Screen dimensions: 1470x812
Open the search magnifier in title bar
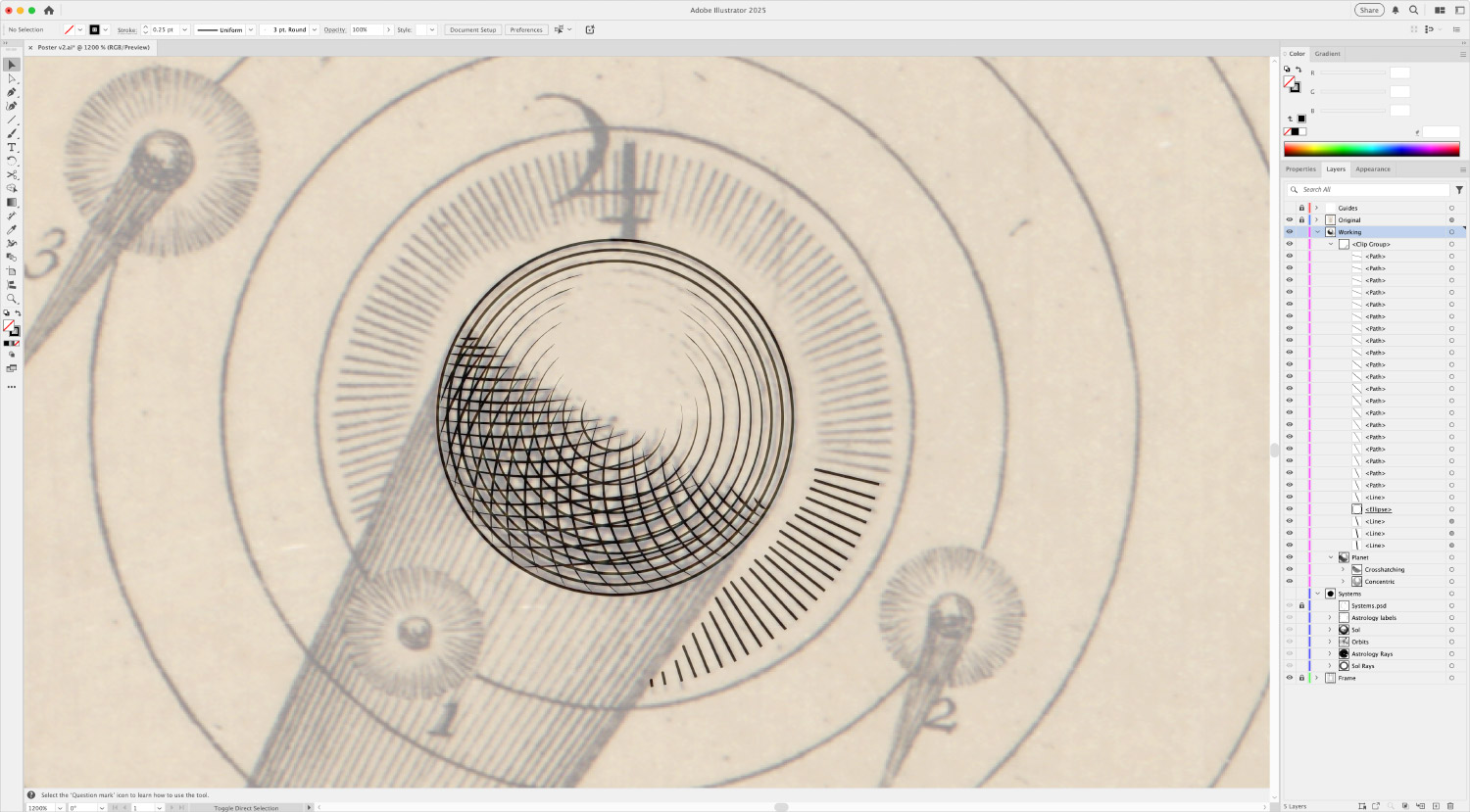pos(1414,10)
